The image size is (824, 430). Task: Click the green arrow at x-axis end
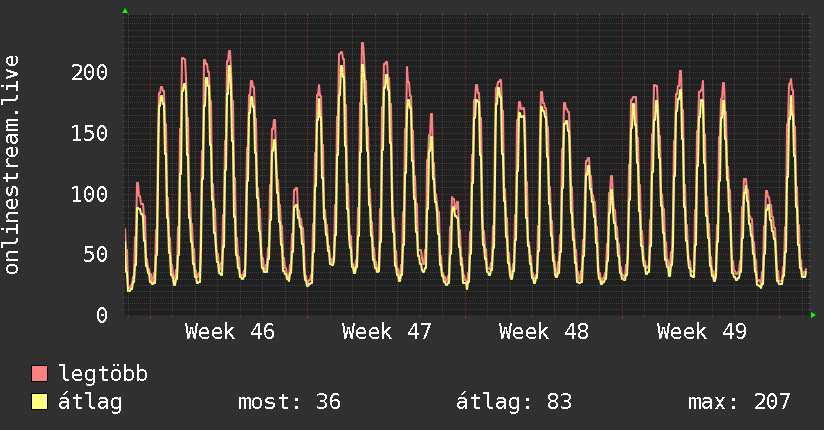point(813,315)
